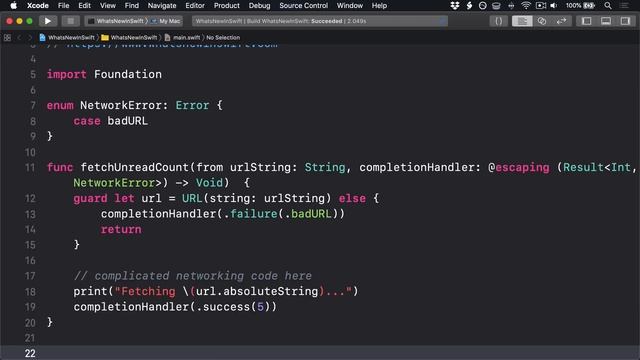Open the lightning bolt menu bar icon

tap(469, 5)
